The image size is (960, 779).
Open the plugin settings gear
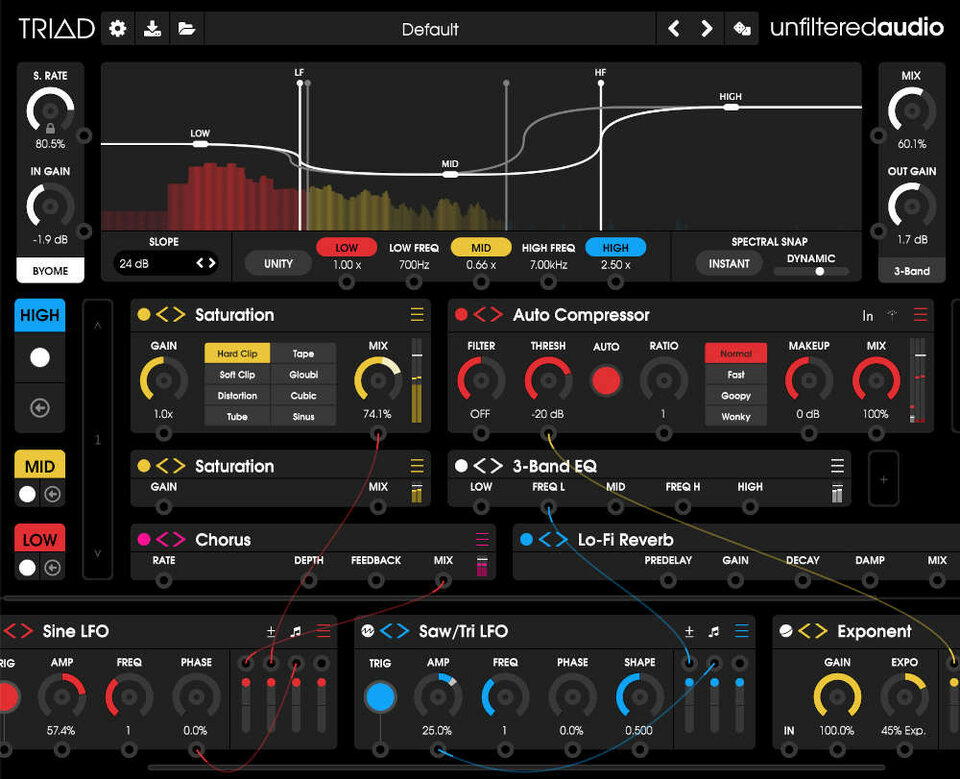tap(117, 28)
